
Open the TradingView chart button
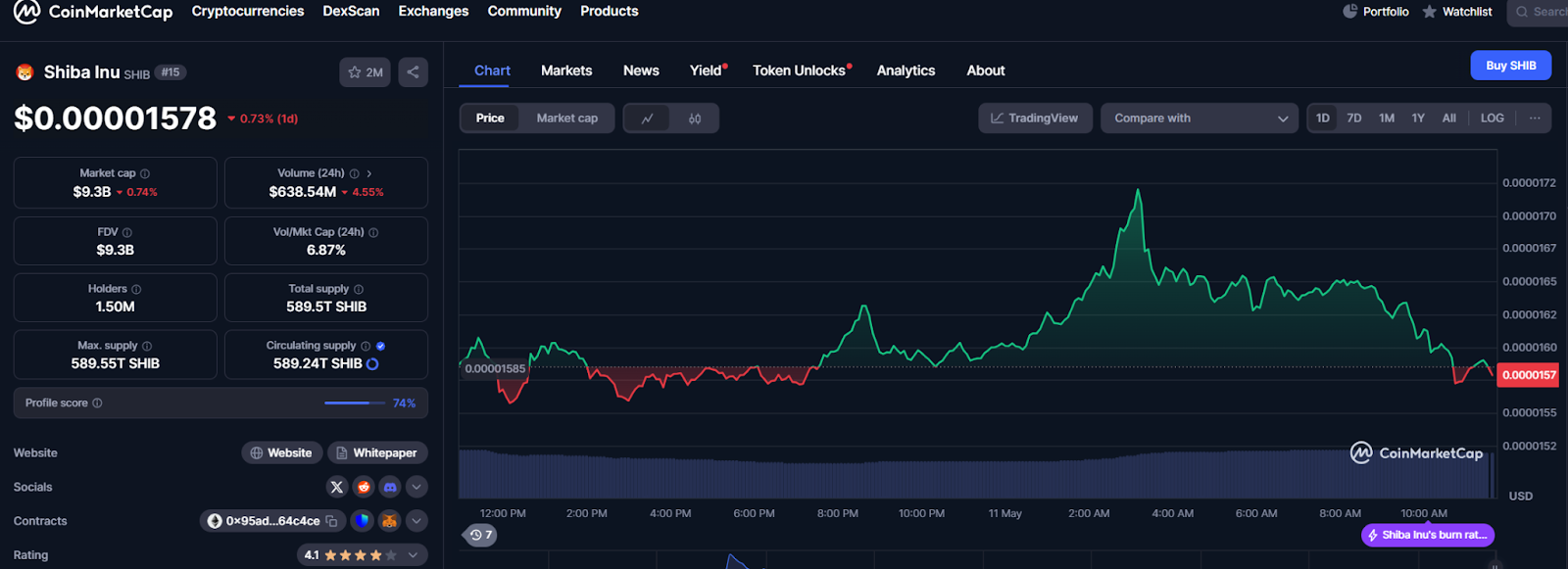tap(1035, 119)
